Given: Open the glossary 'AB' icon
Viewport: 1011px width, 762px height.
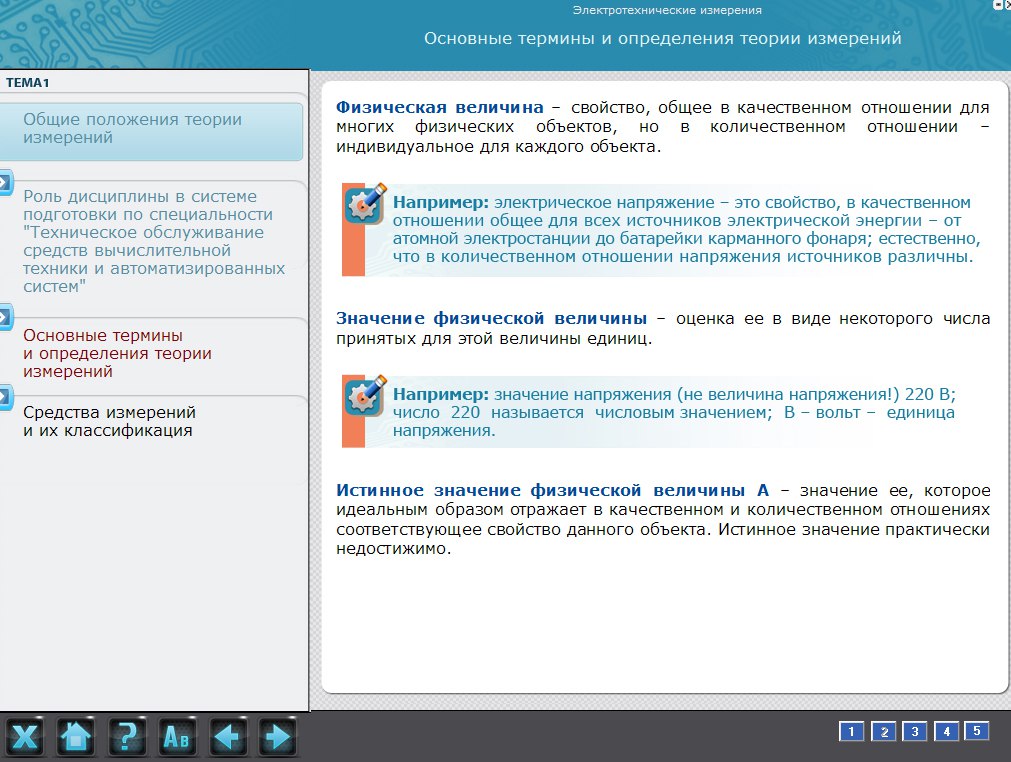Looking at the screenshot, I should click(176, 738).
